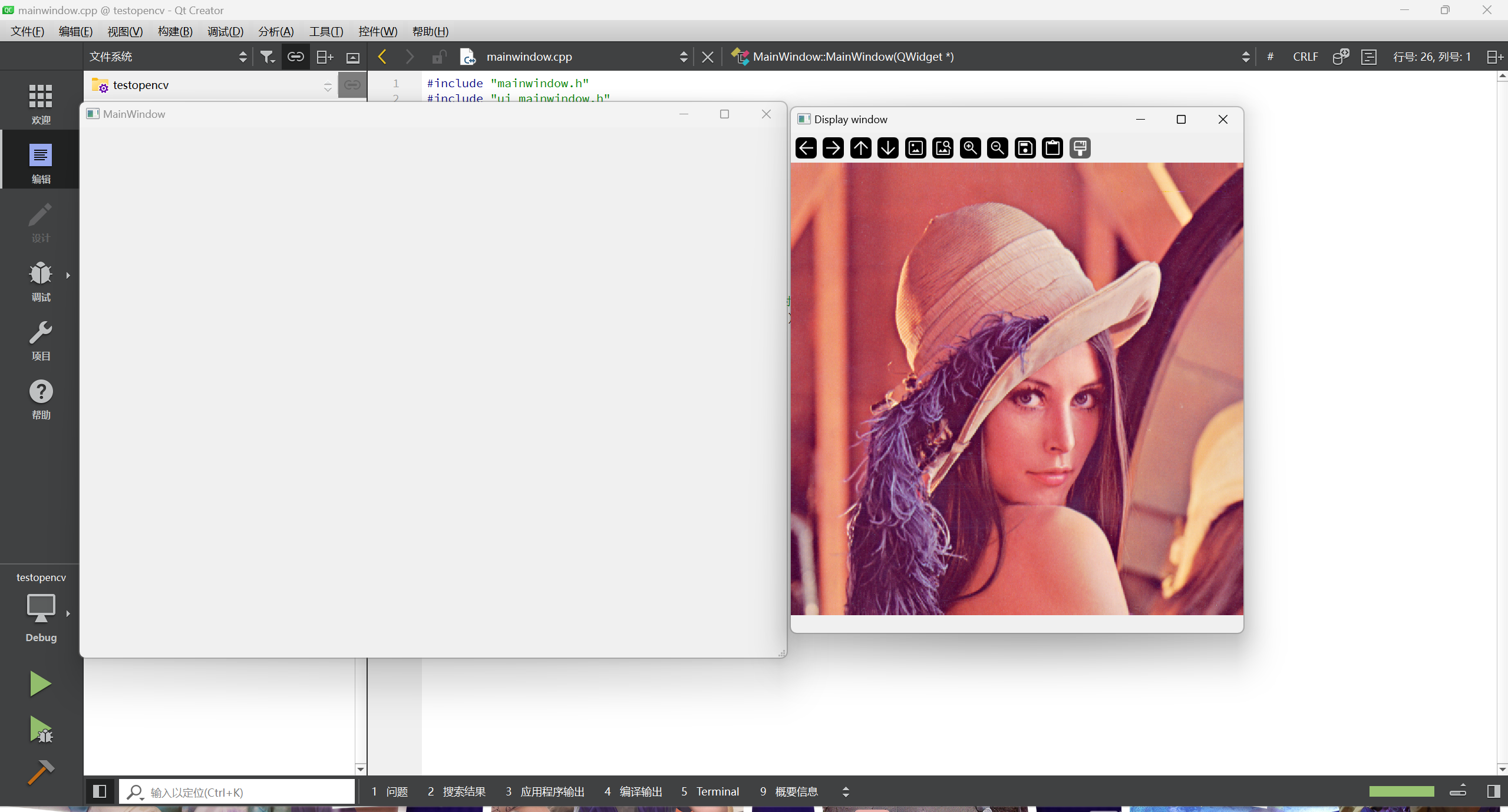Open the Display window properties panel
Screen dimensions: 1508x812
point(1079,148)
